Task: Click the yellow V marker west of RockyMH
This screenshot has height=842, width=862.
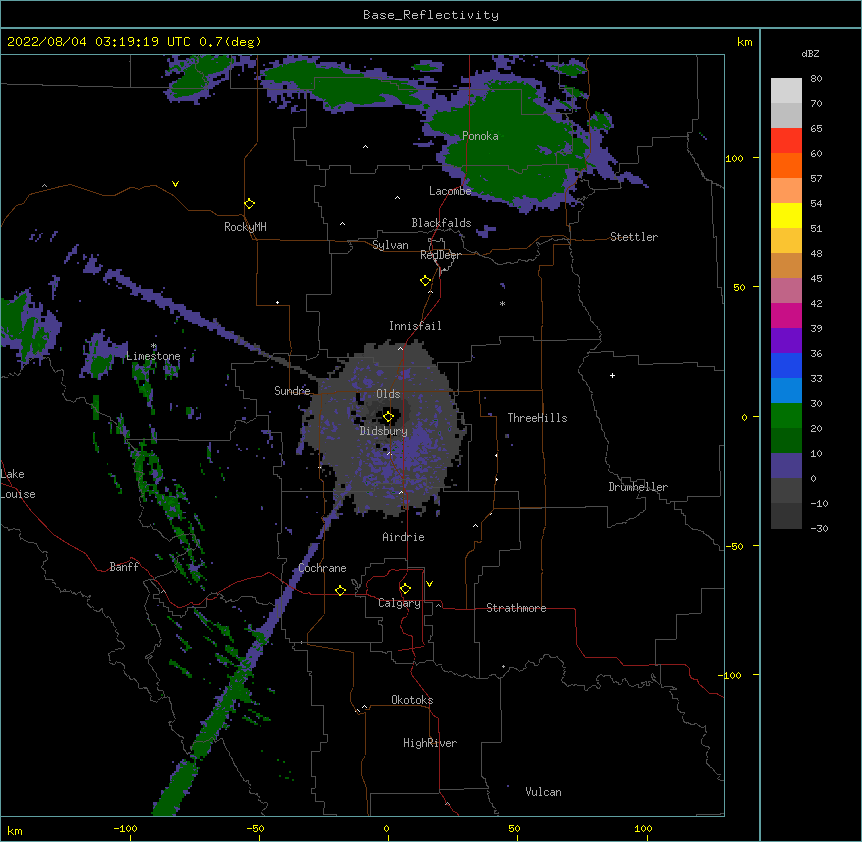Action: point(175,184)
